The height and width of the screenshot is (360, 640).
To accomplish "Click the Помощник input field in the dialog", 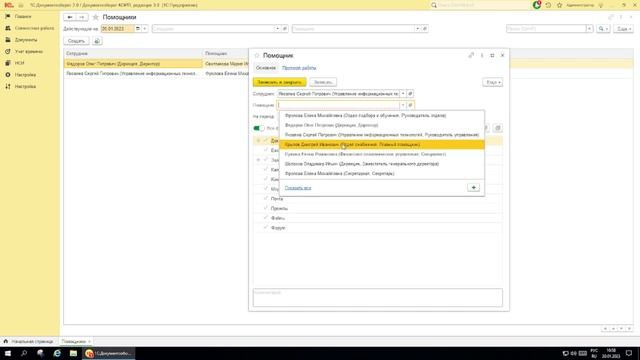I will tap(338, 105).
